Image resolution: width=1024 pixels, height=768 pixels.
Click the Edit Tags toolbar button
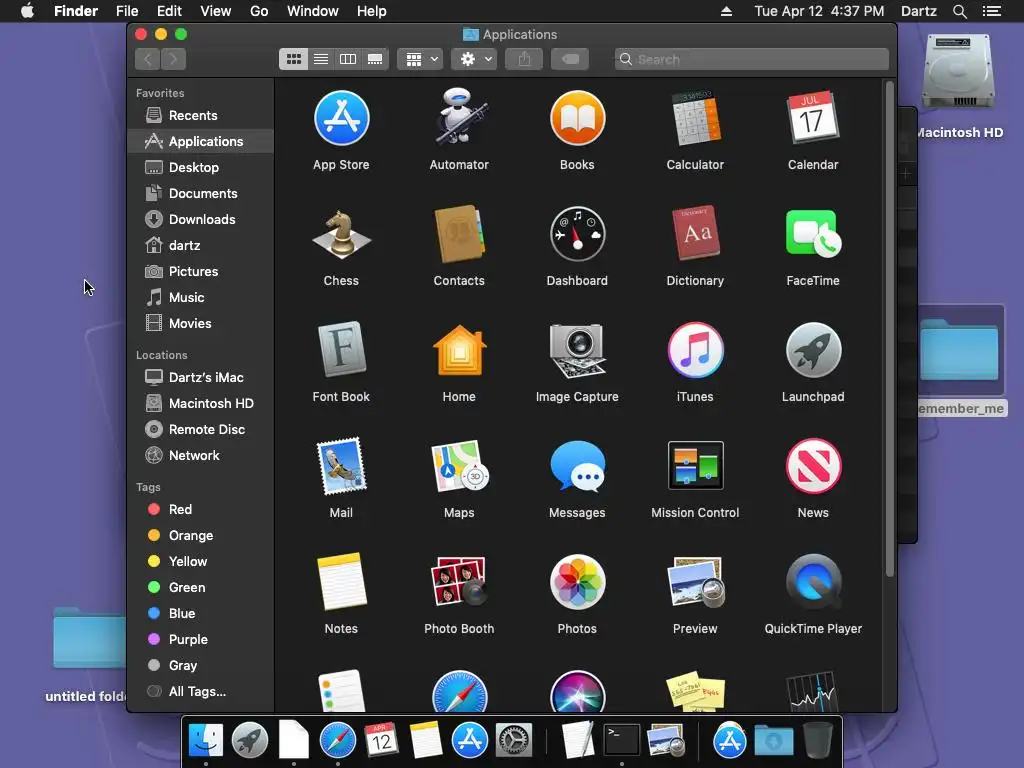(x=570, y=59)
